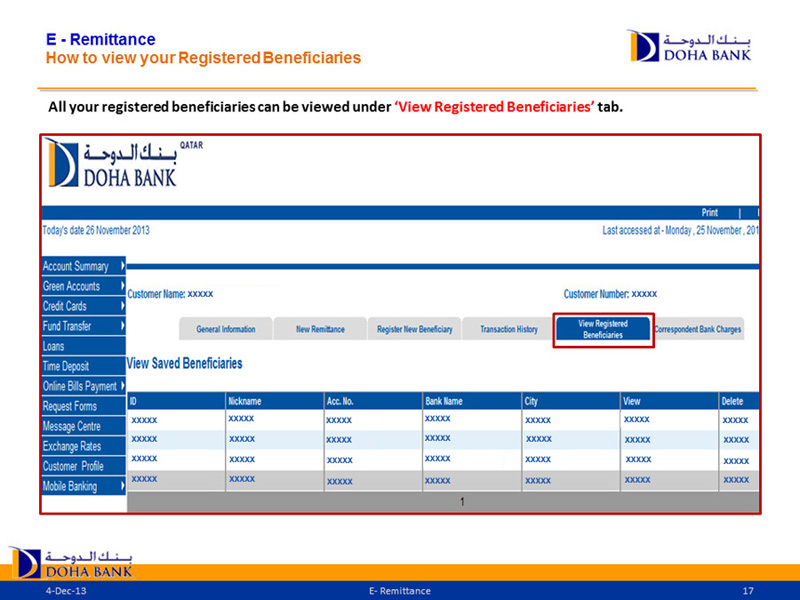Screen dimensions: 800x600
Task: Select the Transaction History tab
Action: (x=508, y=330)
